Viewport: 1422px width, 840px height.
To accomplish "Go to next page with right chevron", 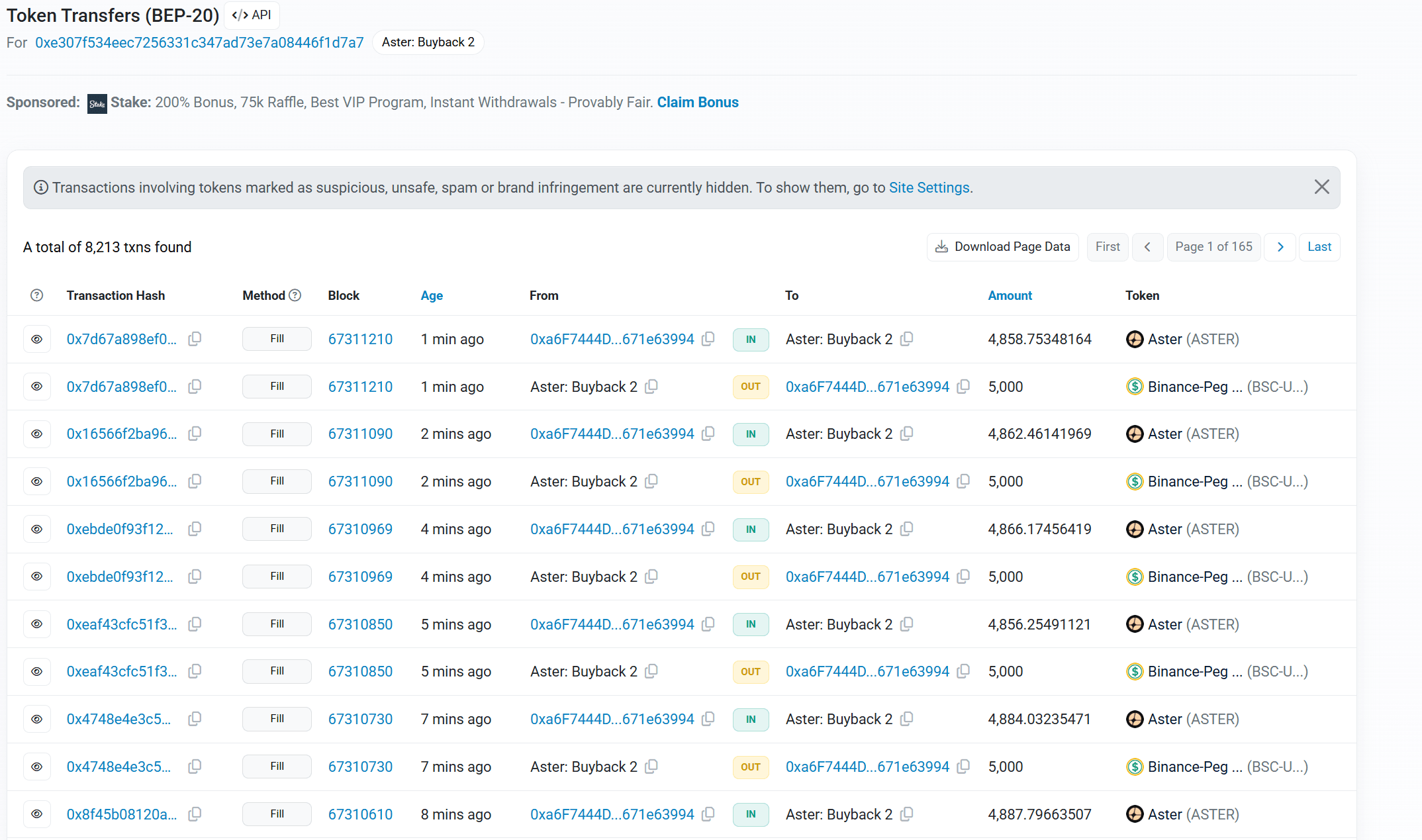I will [1280, 247].
